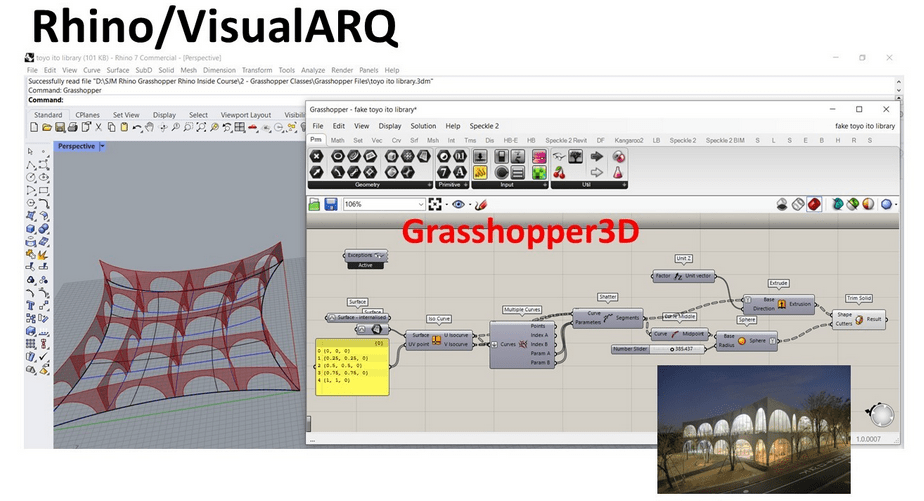The image size is (924, 501).
Task: Click the Grasshopper save file icon
Action: point(331,204)
